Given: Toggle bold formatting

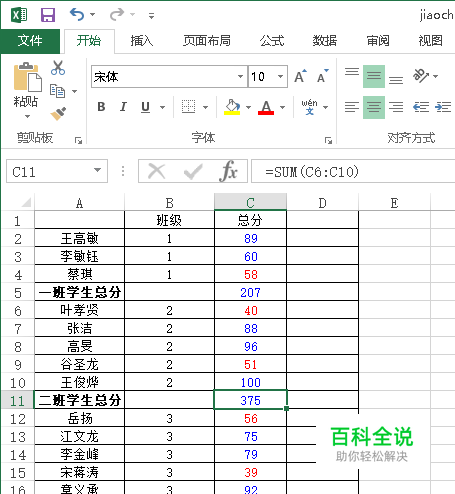Looking at the screenshot, I should point(101,107).
